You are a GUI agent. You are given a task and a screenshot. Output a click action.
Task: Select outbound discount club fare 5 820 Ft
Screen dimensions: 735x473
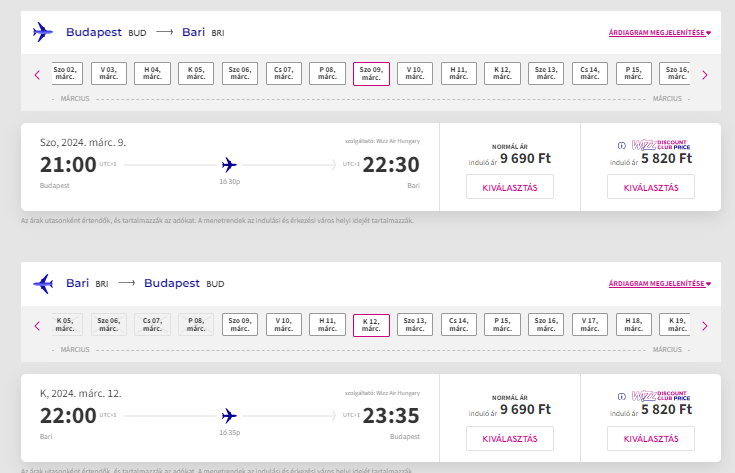[x=650, y=187]
